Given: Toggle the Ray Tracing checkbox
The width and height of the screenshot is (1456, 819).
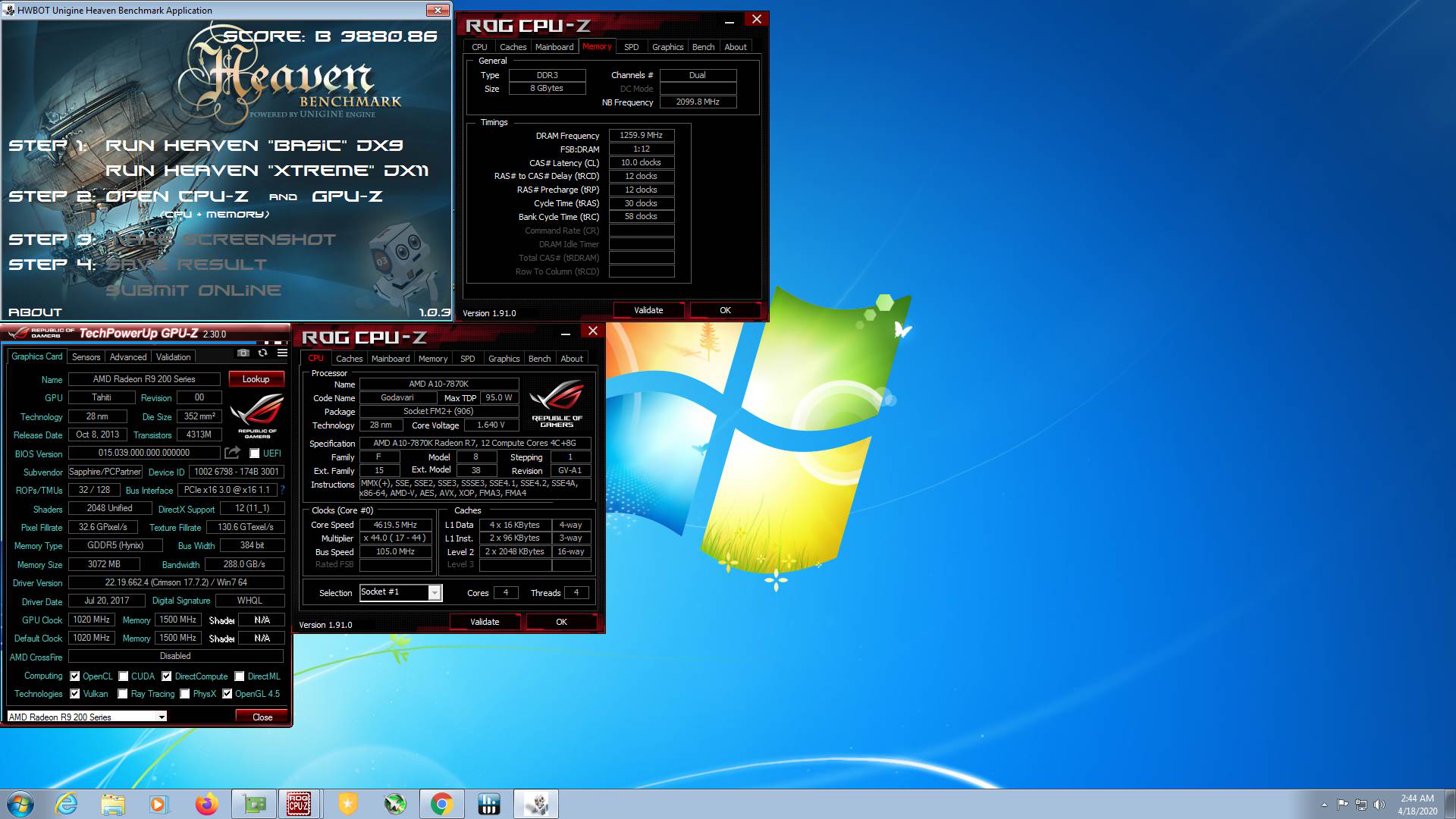Looking at the screenshot, I should click(122, 694).
